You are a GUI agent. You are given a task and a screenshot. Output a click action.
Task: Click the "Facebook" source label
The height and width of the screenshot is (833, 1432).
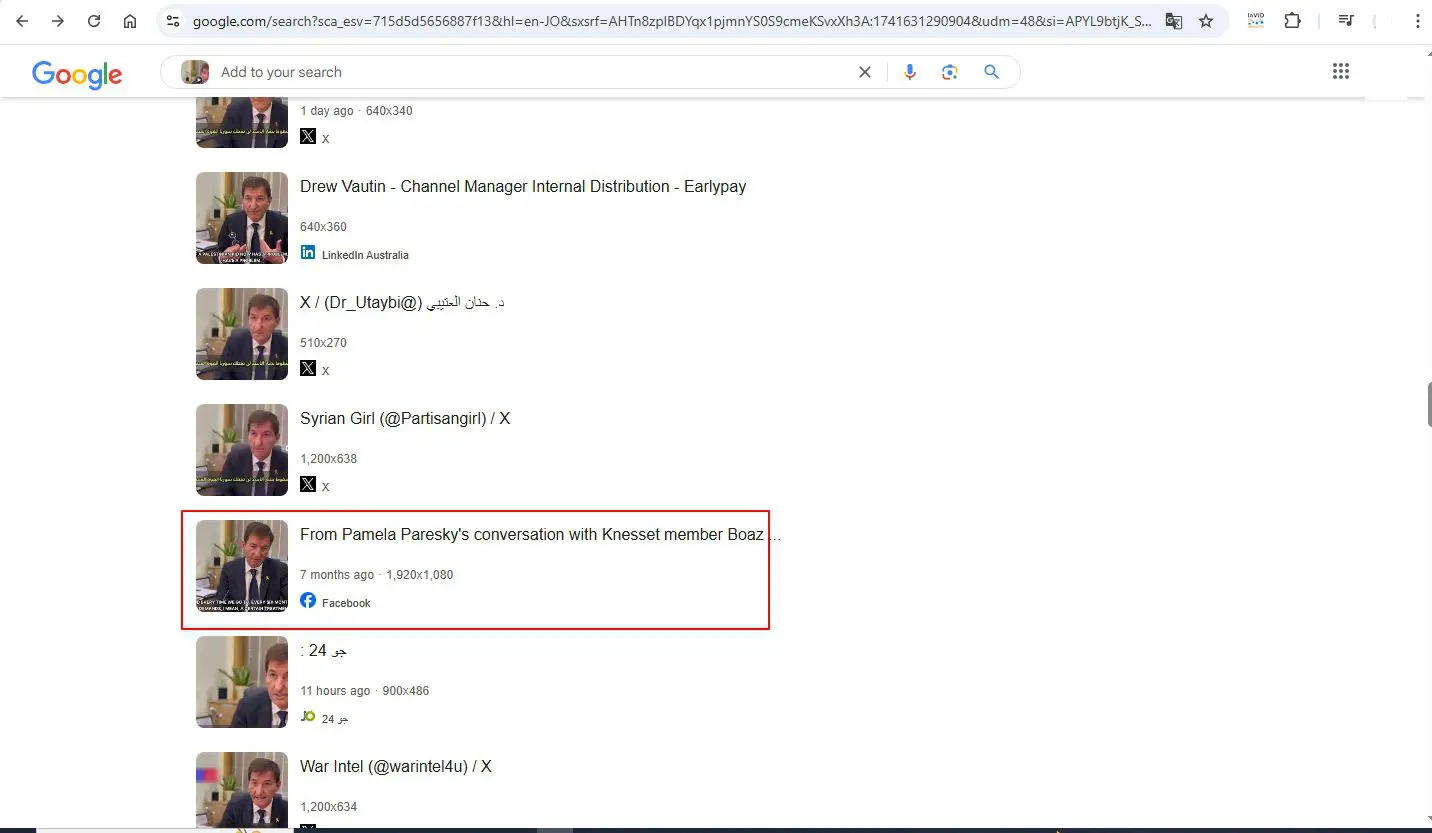pos(346,603)
